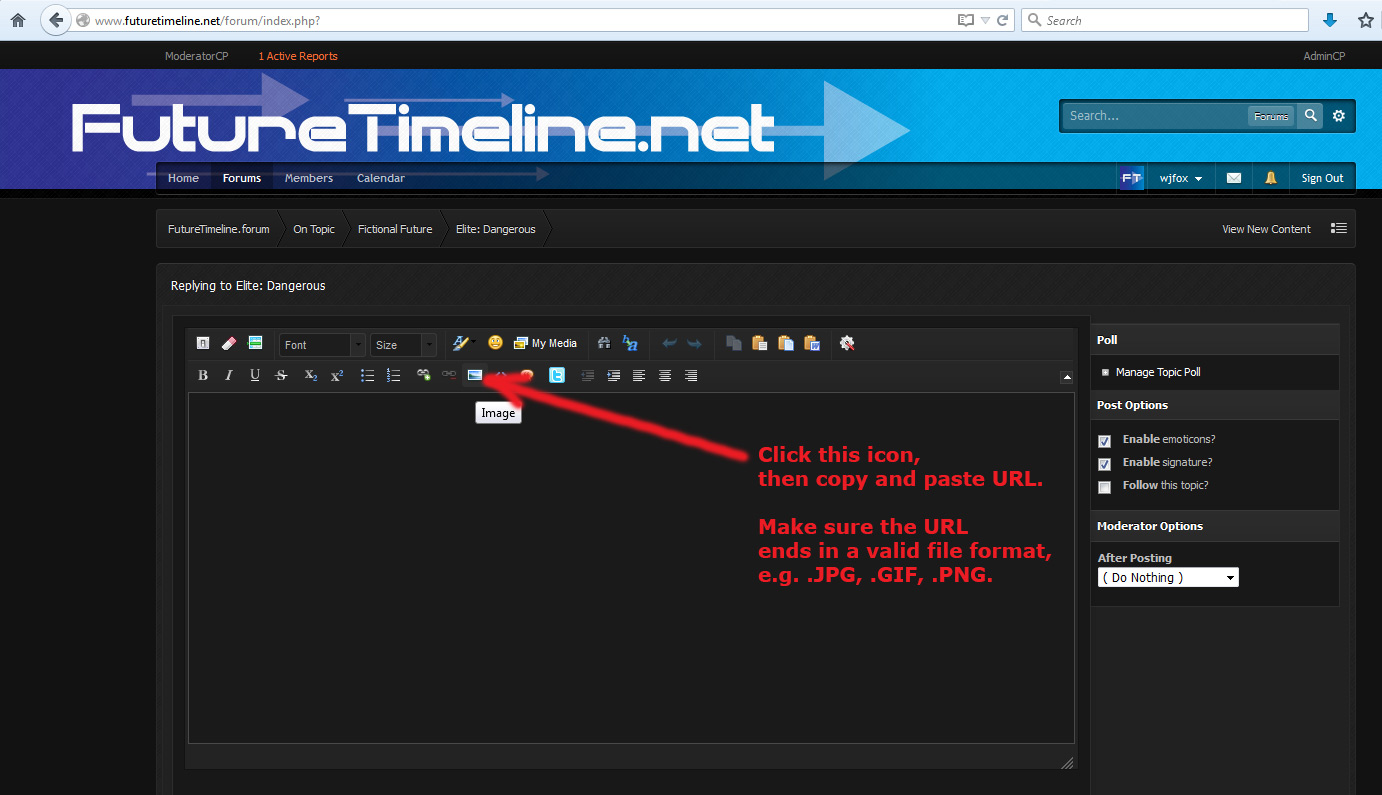
Task: Toggle BBCode source mode icon
Action: click(203, 343)
